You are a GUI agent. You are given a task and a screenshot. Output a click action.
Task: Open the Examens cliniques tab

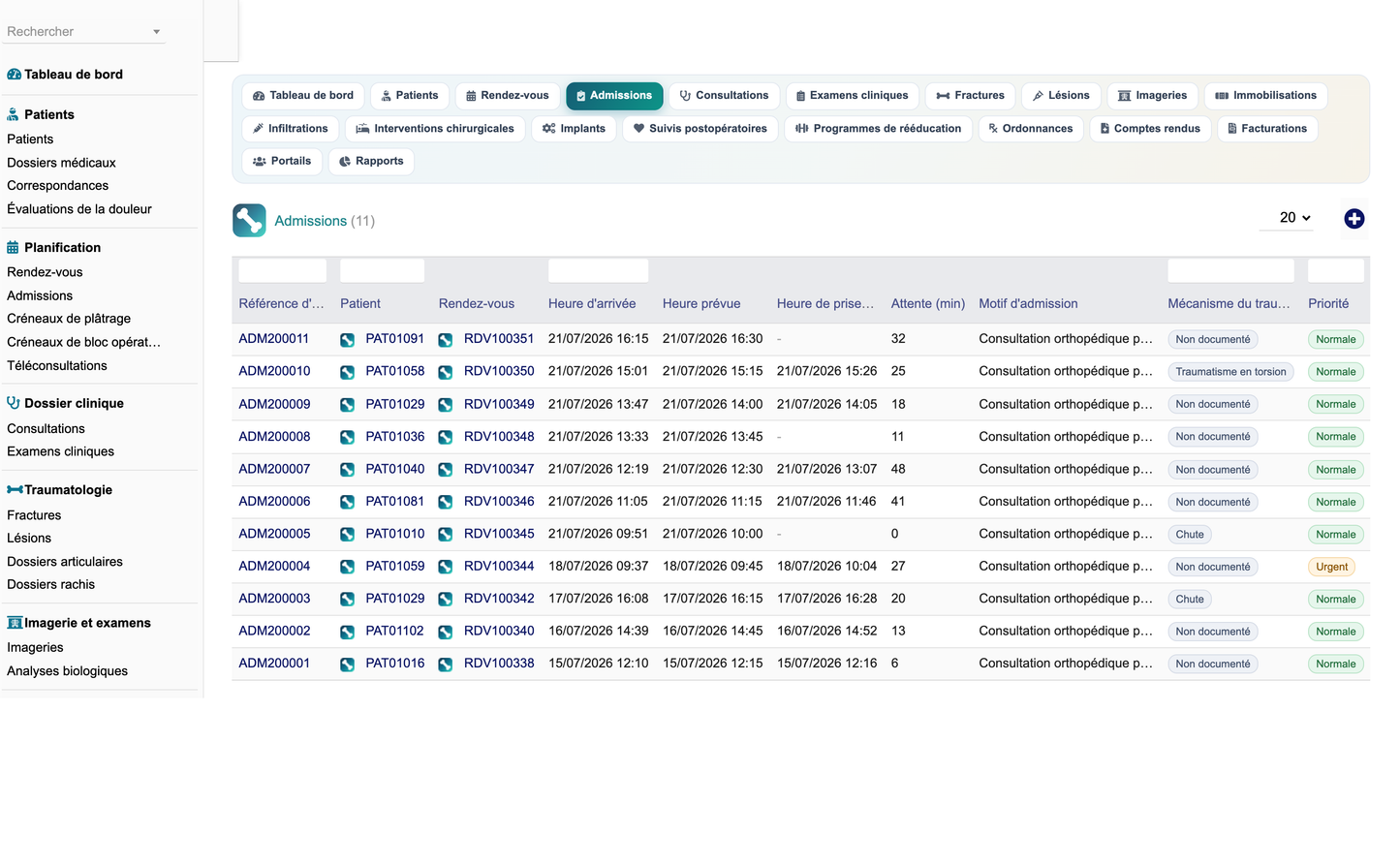click(x=852, y=96)
